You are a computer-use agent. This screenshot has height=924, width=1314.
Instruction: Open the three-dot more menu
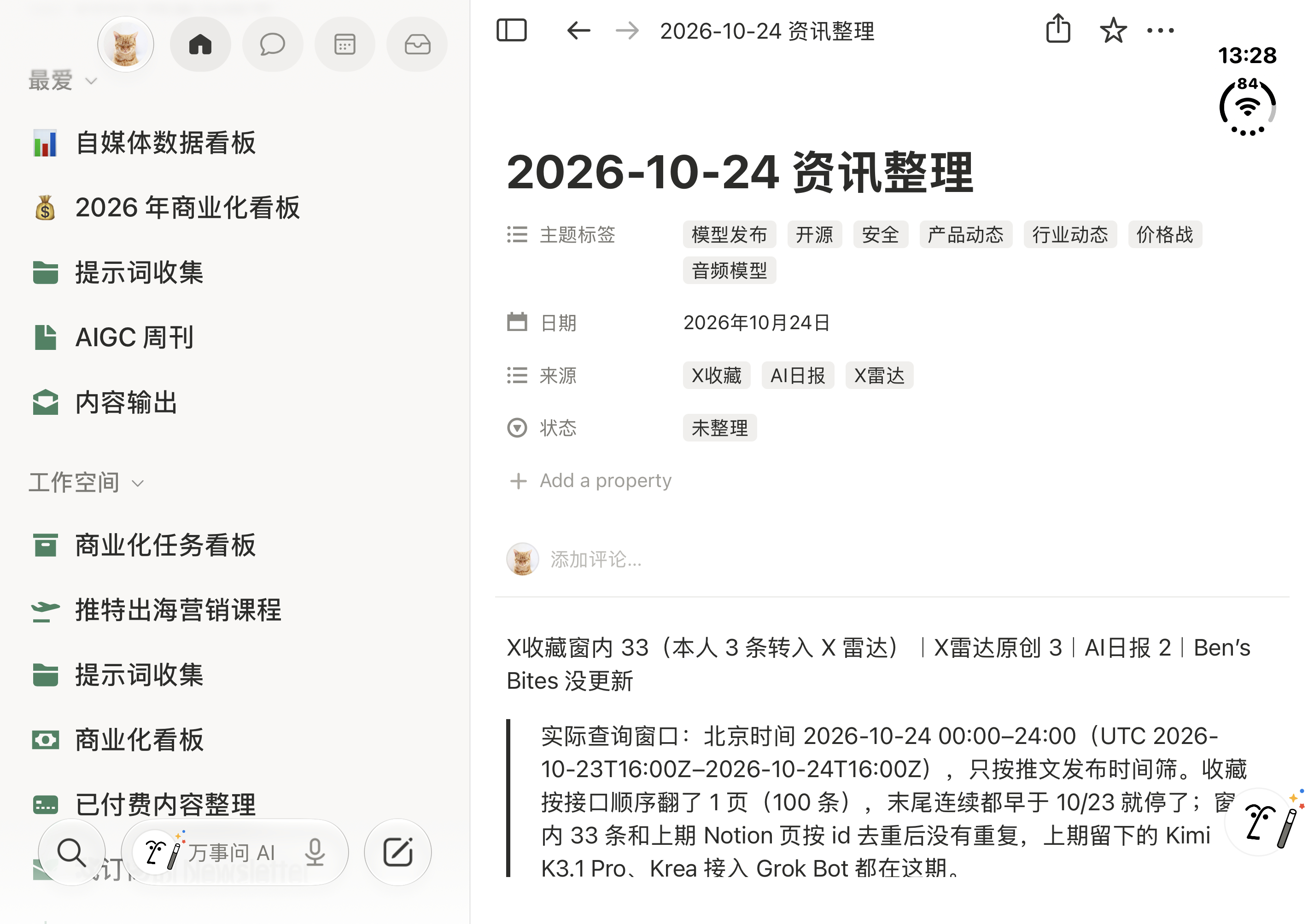[1161, 30]
